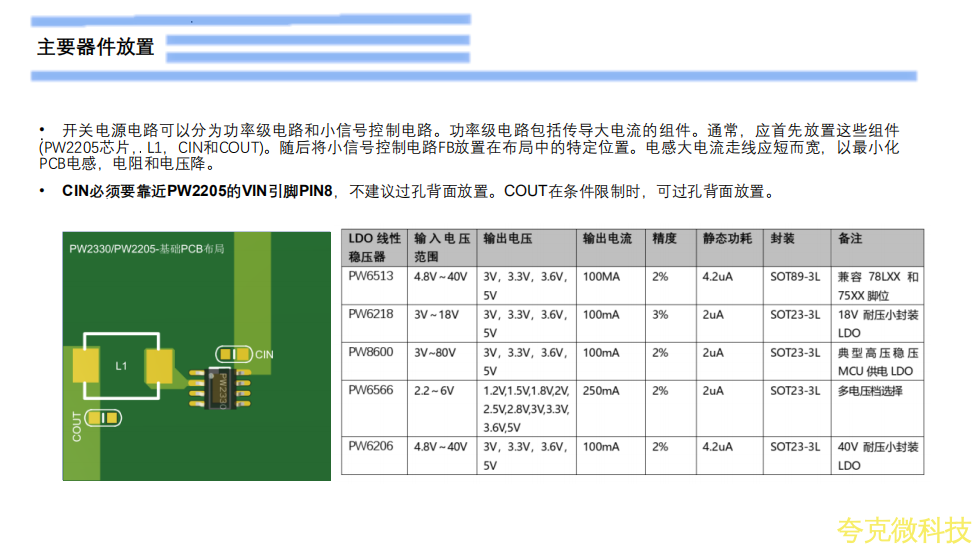Click the slide title 主要器件放置
Screen dimensions: 977x544
click(96, 47)
